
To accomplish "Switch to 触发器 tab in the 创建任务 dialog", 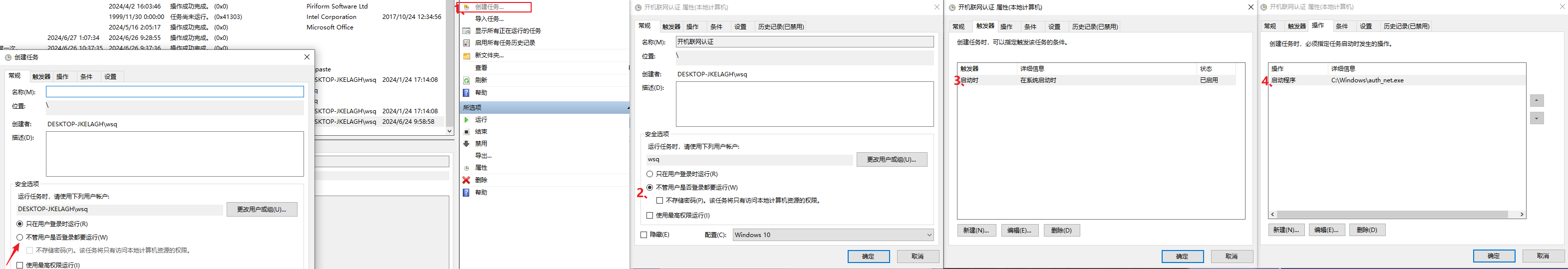I will pos(41,77).
